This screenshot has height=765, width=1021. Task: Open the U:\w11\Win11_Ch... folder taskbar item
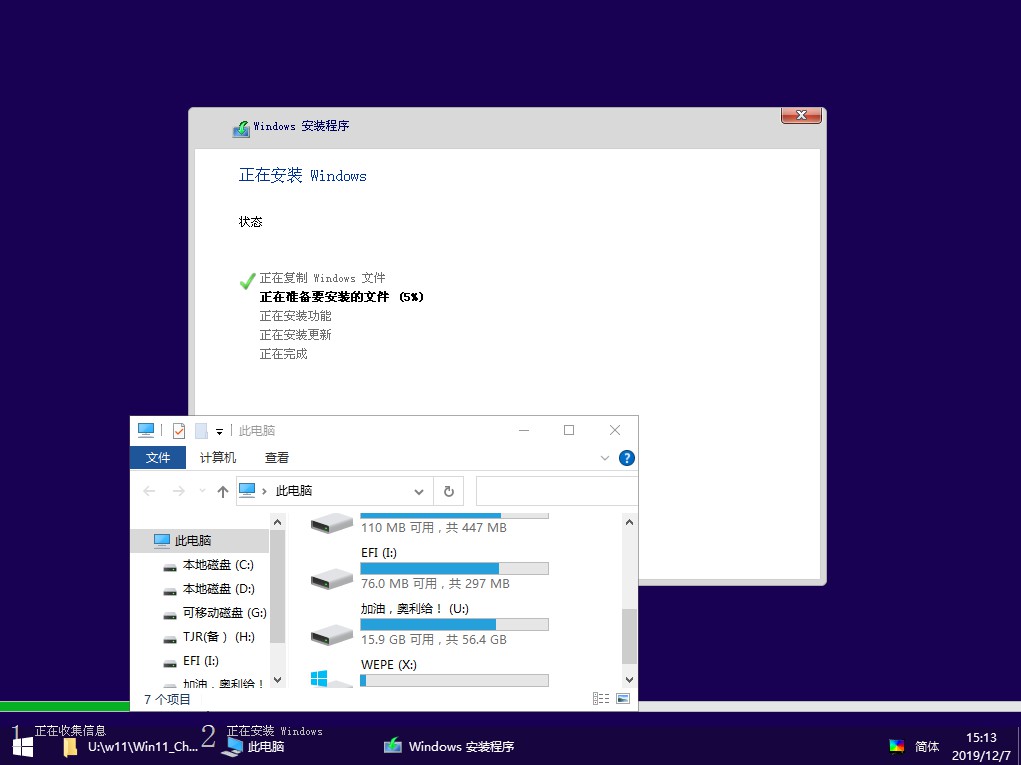(130, 747)
